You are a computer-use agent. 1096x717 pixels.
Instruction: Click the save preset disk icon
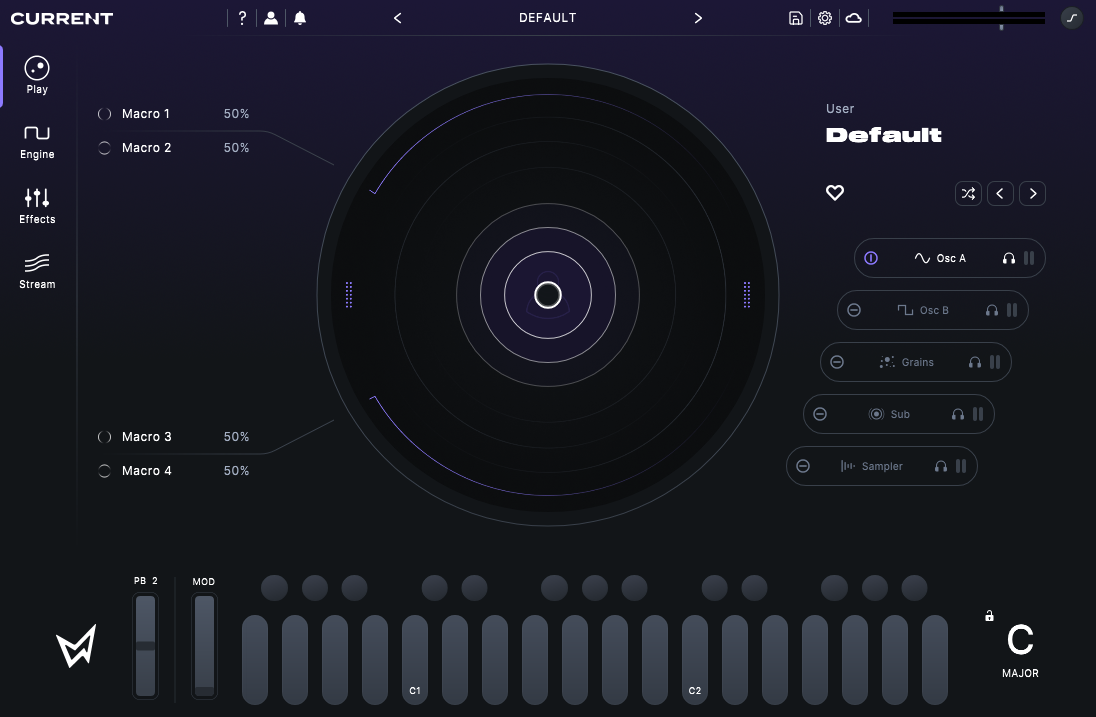coord(796,18)
